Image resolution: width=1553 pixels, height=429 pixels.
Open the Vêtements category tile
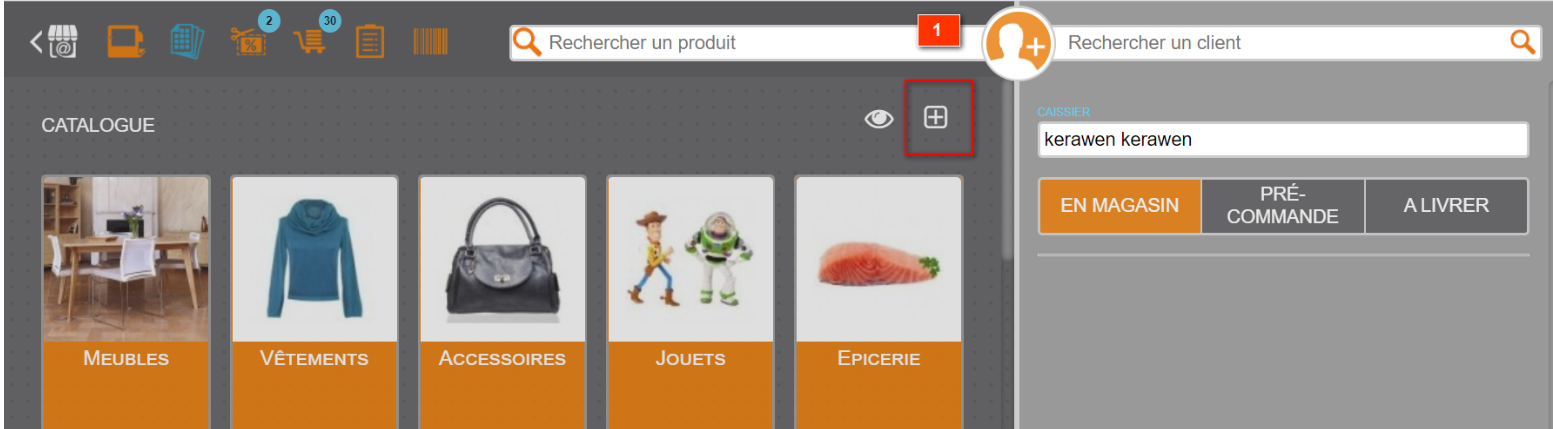(315, 302)
